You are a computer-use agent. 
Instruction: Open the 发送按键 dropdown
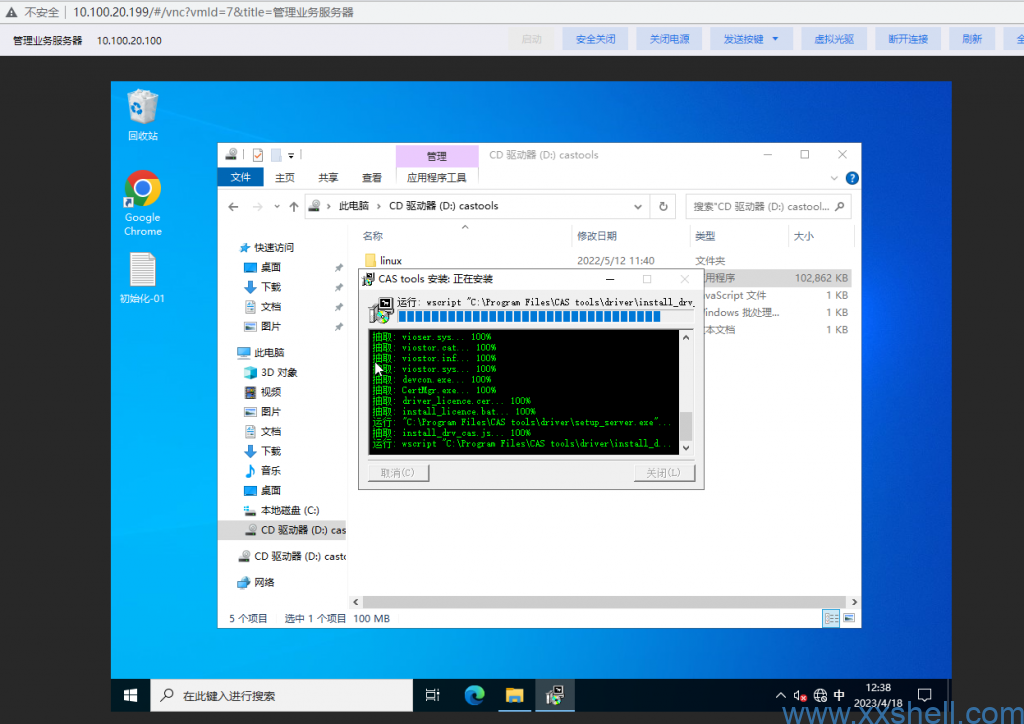(x=751, y=39)
